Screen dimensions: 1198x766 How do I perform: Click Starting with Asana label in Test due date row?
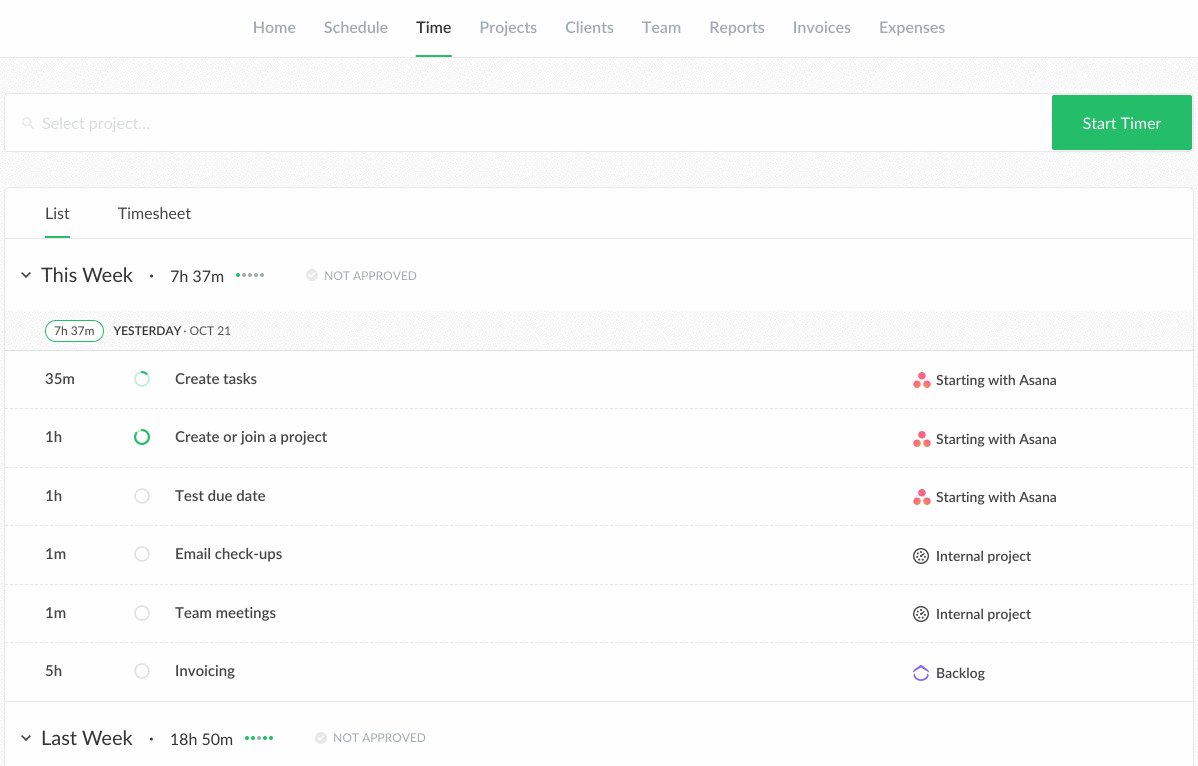click(996, 497)
